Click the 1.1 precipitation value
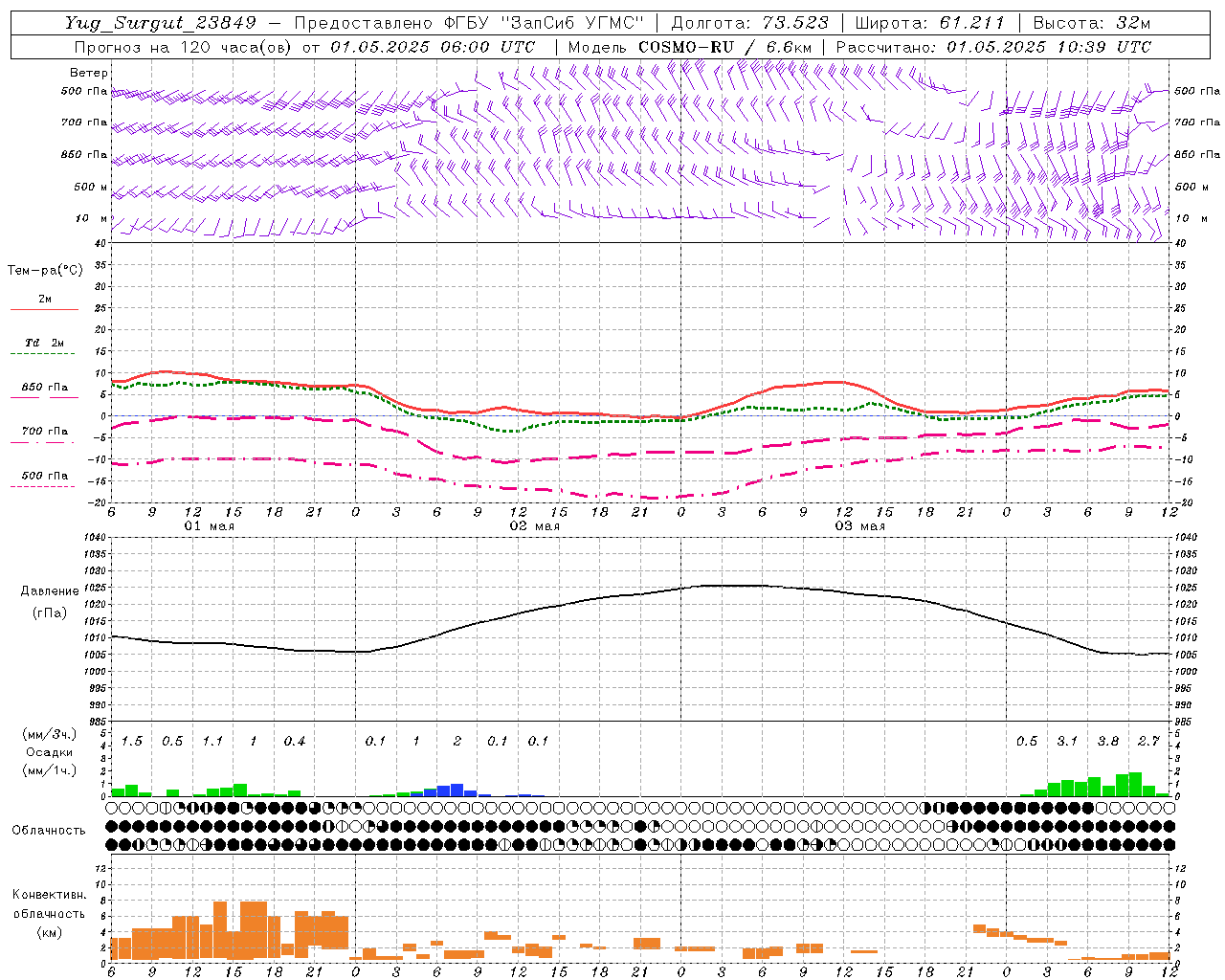 click(212, 742)
